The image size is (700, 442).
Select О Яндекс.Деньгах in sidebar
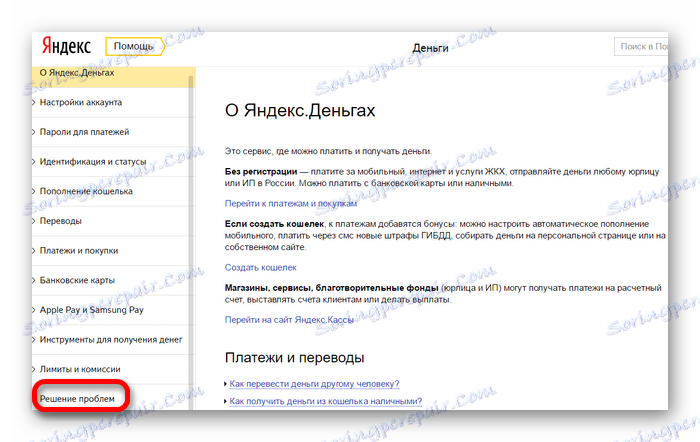(113, 75)
